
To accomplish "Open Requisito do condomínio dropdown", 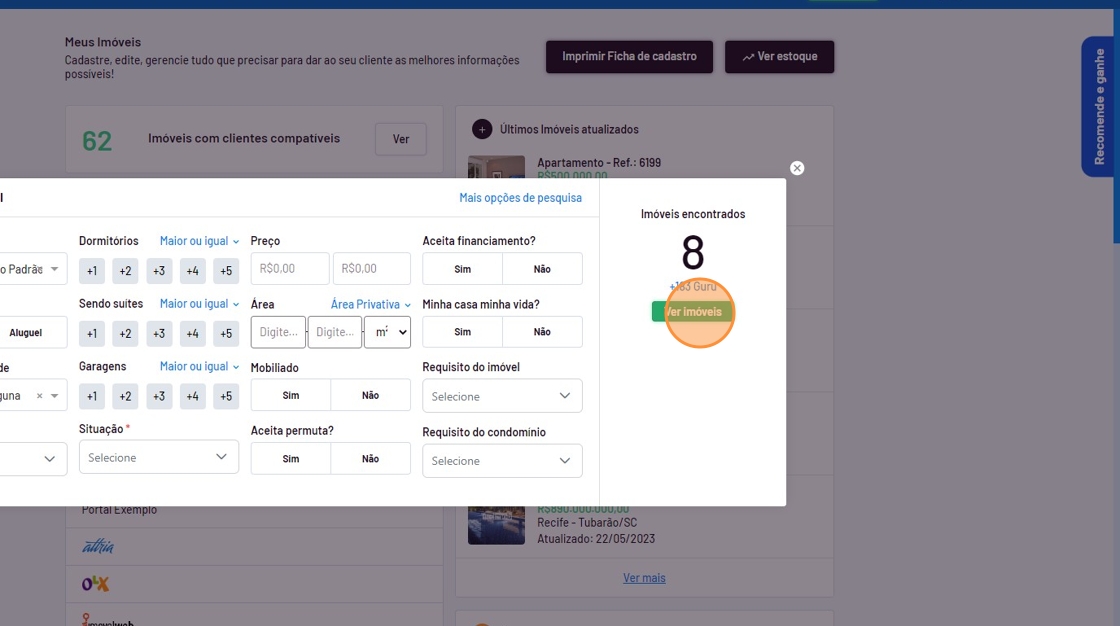I will pos(502,461).
